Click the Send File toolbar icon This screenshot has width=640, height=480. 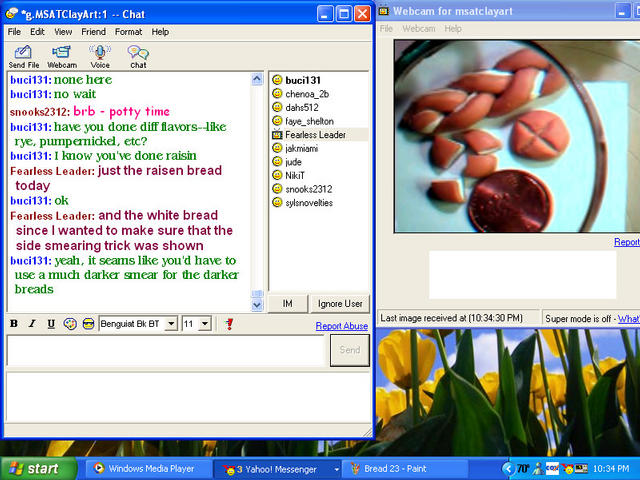pos(24,56)
